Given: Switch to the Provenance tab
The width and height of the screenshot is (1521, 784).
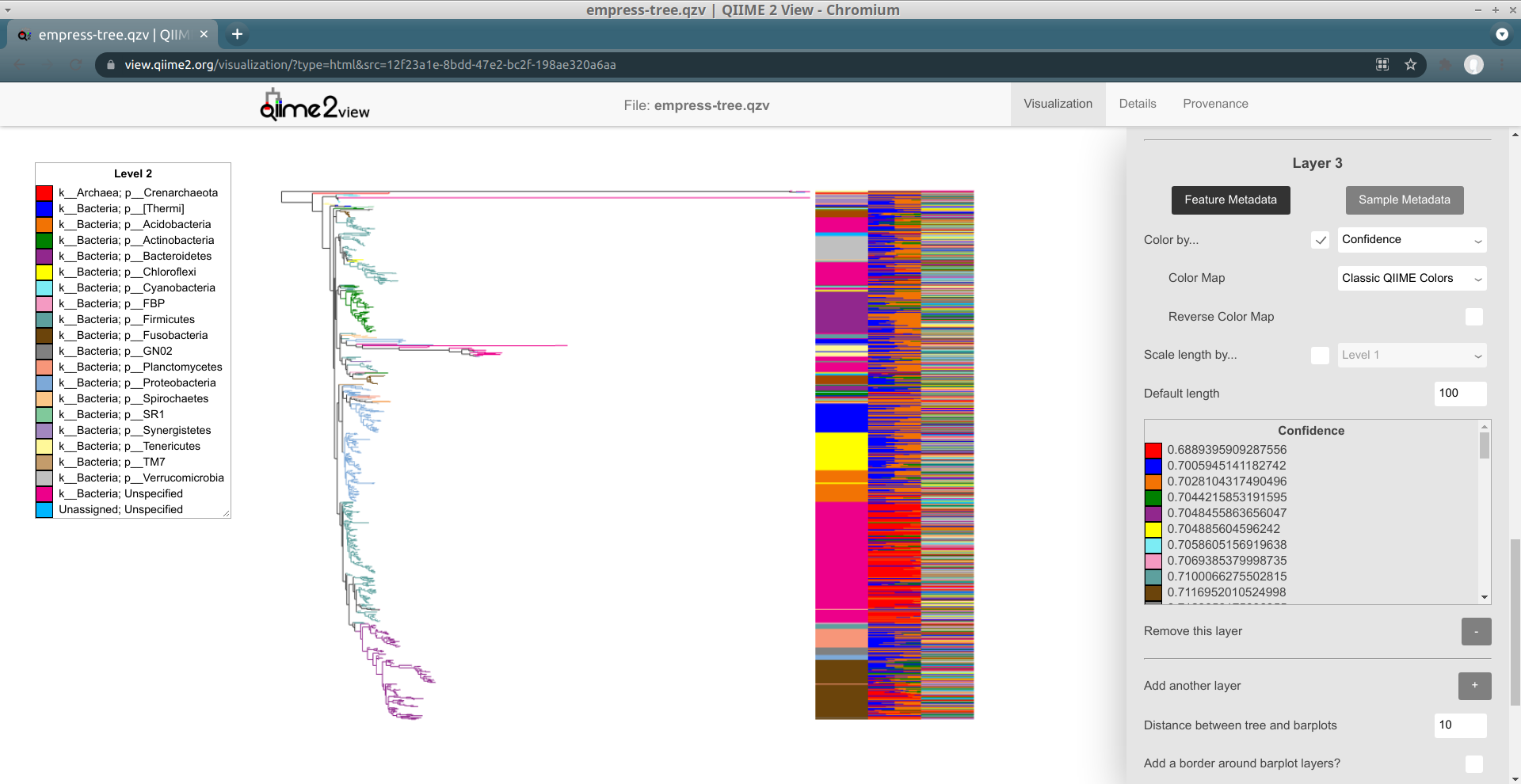Looking at the screenshot, I should [x=1215, y=104].
